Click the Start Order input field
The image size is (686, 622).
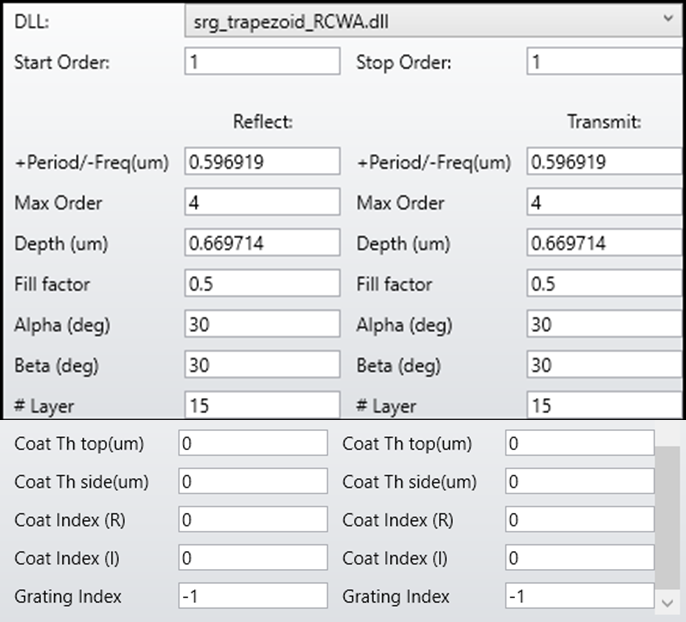262,62
